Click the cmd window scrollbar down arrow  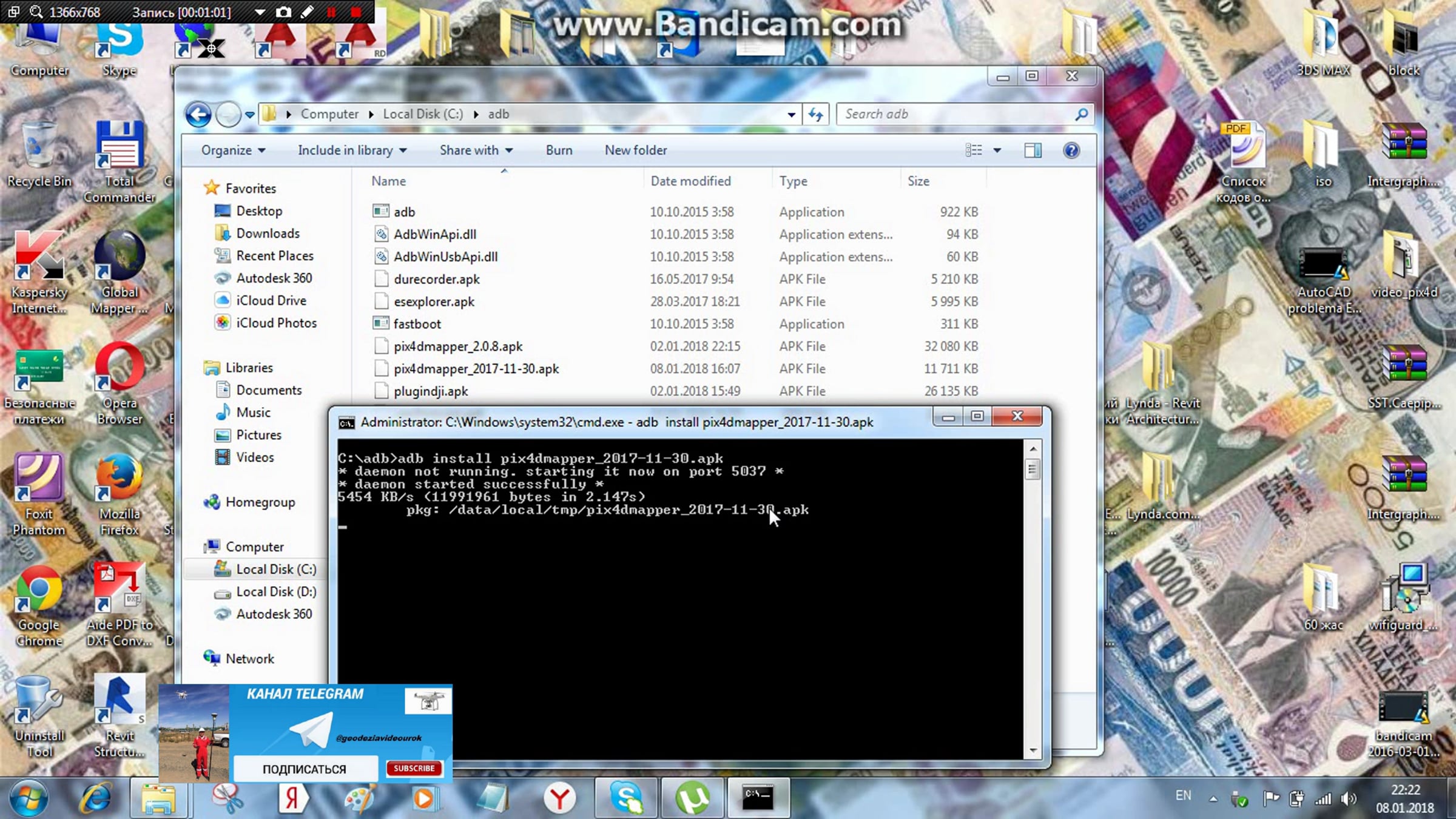[x=1033, y=751]
